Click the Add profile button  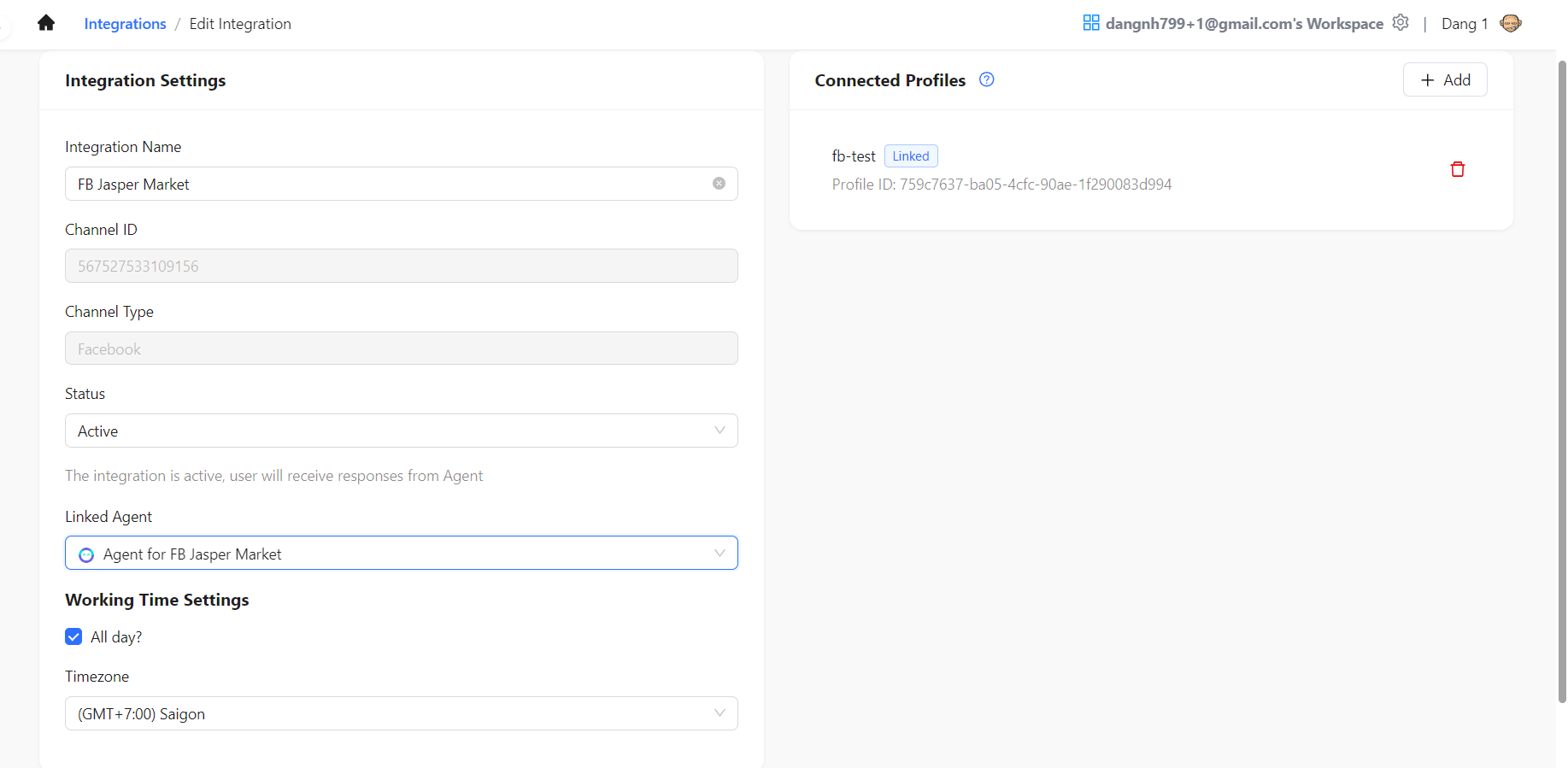click(1444, 79)
